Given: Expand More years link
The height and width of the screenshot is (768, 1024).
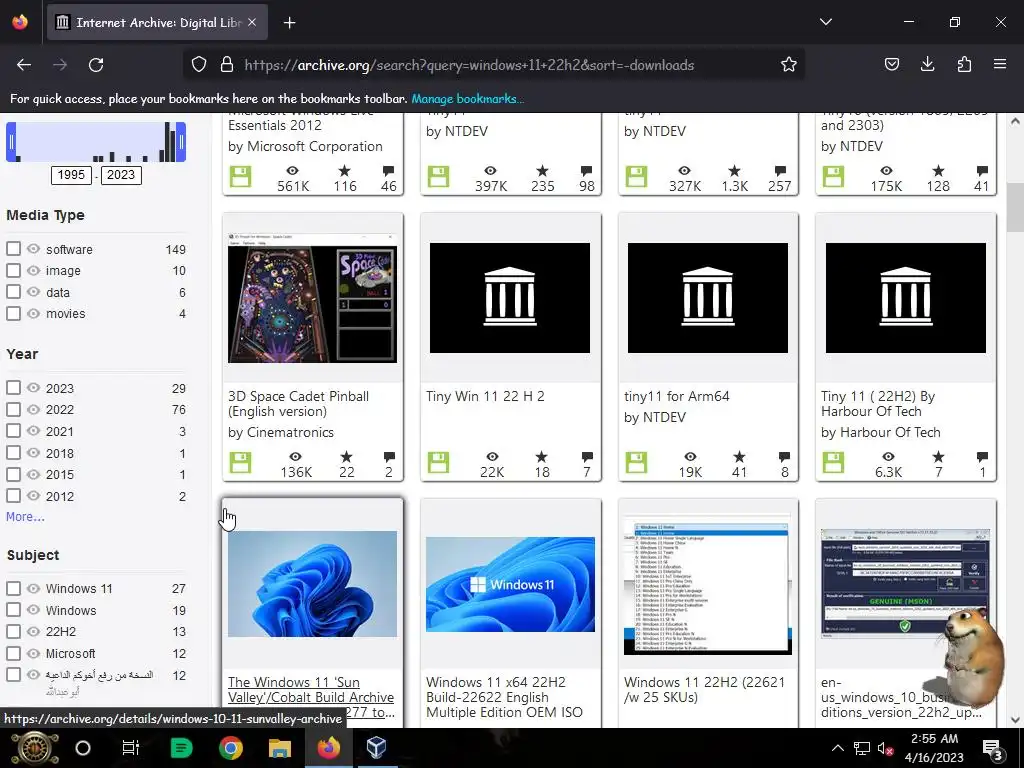Looking at the screenshot, I should (x=25, y=517).
